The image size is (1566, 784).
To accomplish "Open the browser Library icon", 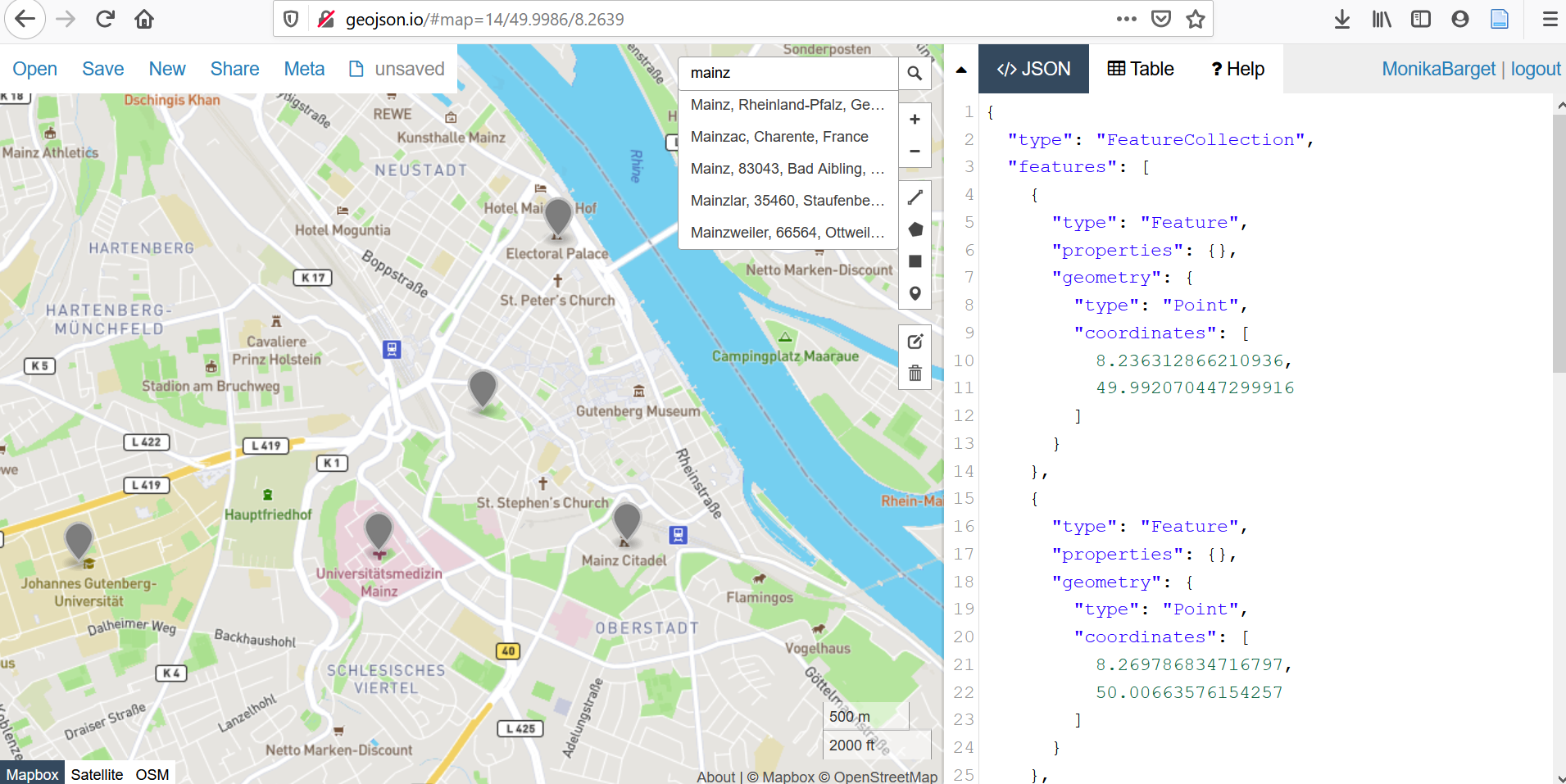I will tap(1382, 19).
